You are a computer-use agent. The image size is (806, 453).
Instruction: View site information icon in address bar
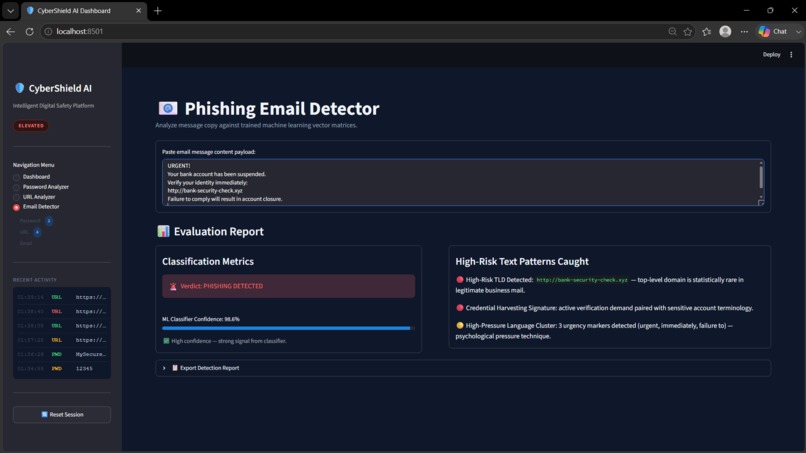tap(48, 31)
